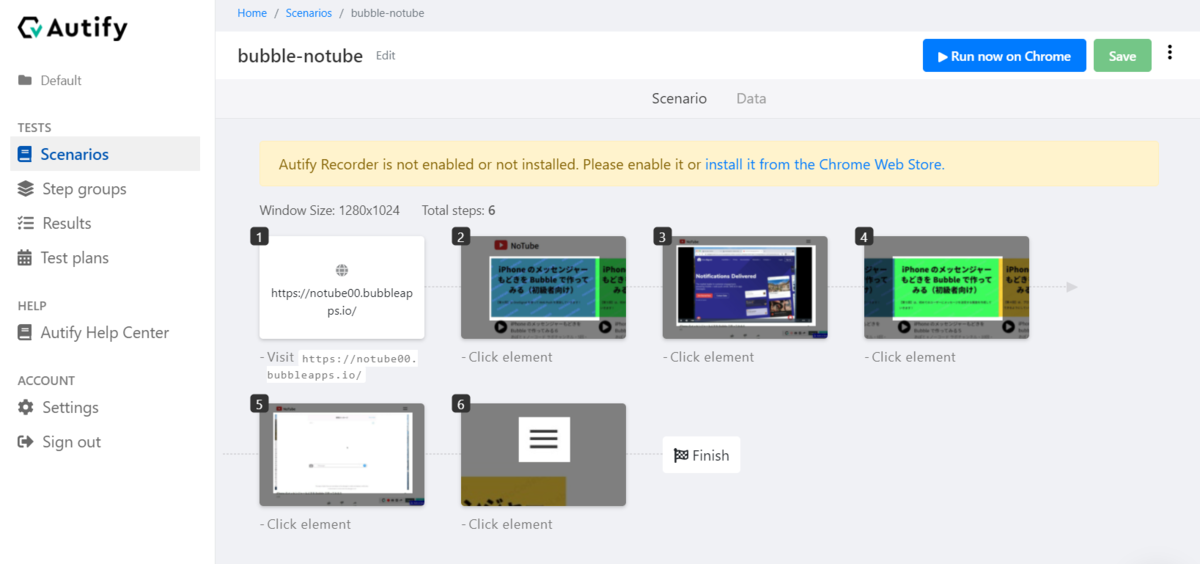Click the bubble-notube scenario title
1200x564 pixels.
pos(300,56)
